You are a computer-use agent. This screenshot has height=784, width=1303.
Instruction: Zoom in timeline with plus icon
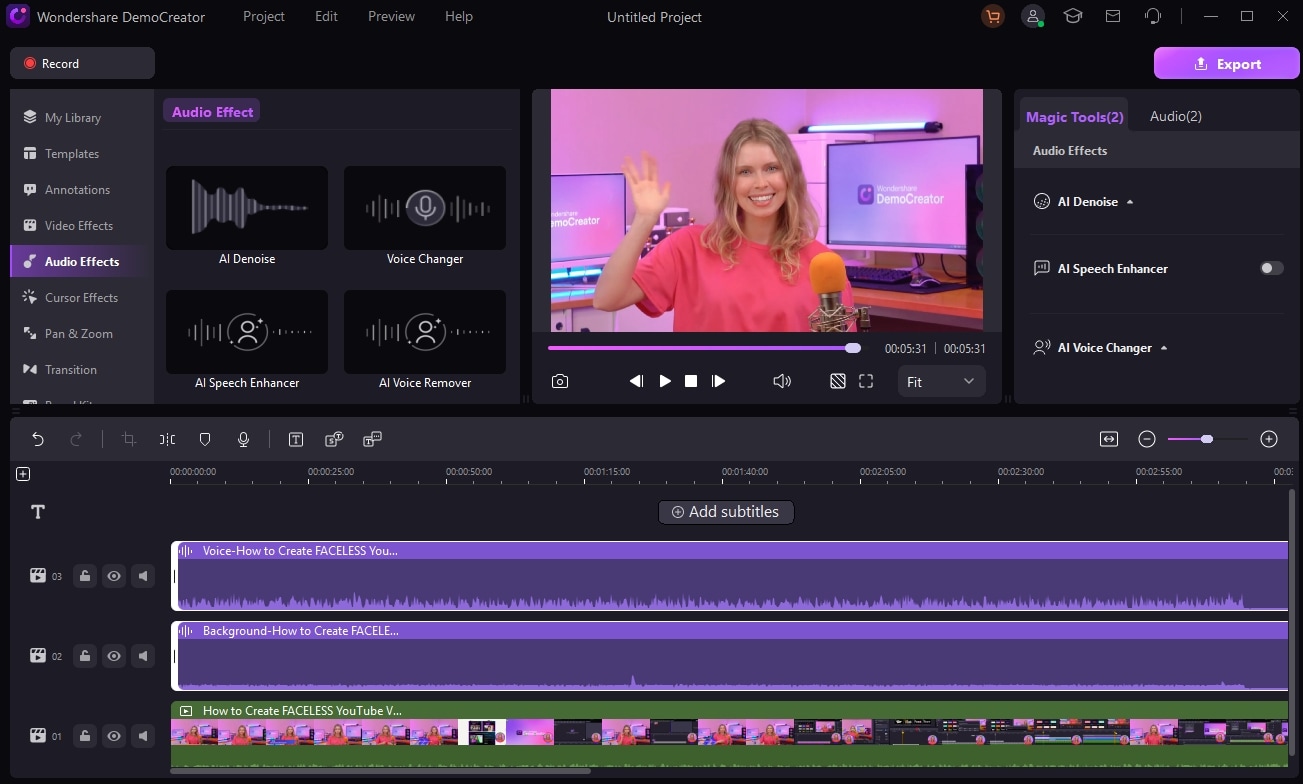click(x=1269, y=439)
